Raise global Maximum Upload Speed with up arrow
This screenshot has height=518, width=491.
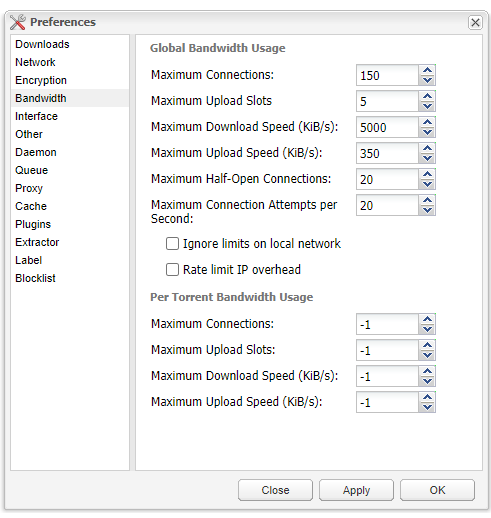pyautogui.click(x=427, y=148)
